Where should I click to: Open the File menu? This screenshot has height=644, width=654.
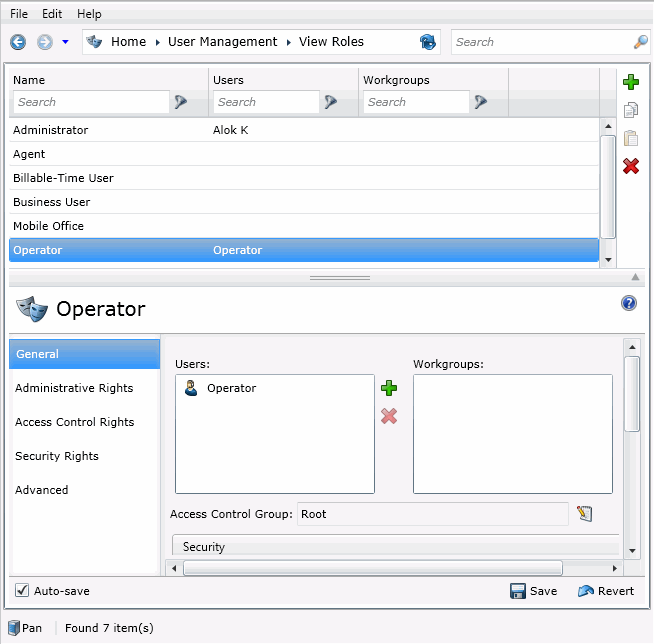click(x=19, y=14)
